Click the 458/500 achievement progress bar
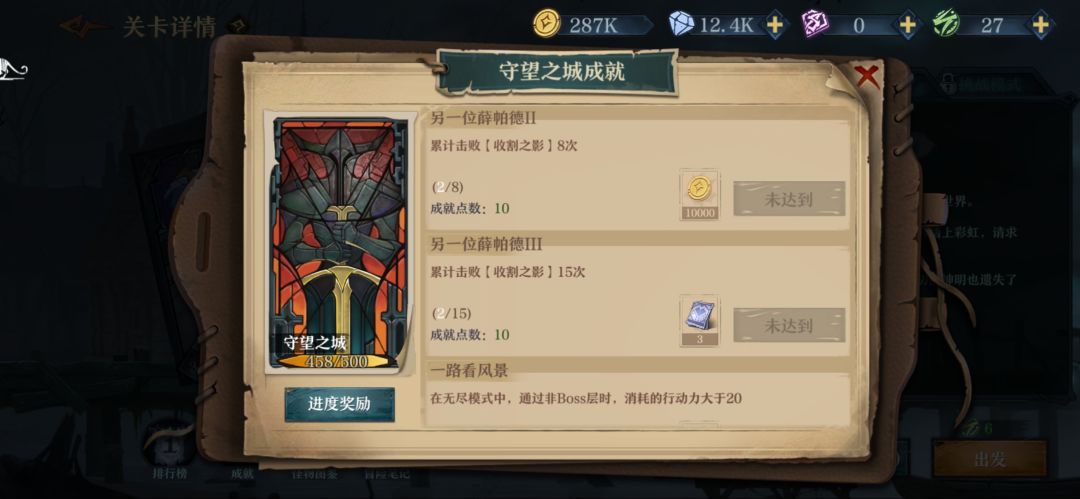This screenshot has height=499, width=1080. tap(338, 361)
